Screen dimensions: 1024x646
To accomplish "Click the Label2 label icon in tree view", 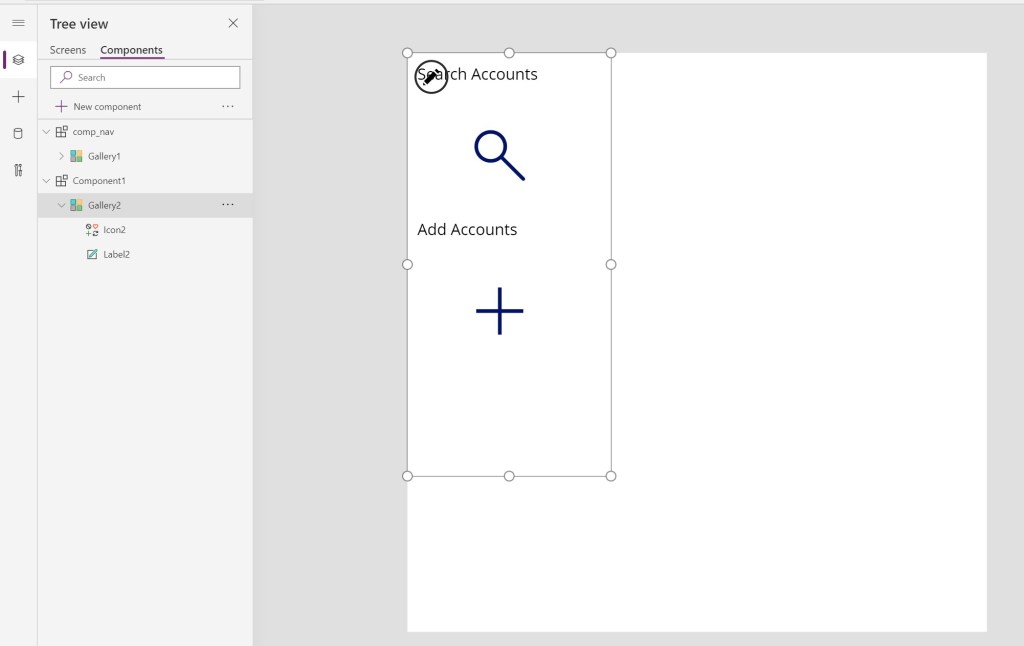I will 91,254.
